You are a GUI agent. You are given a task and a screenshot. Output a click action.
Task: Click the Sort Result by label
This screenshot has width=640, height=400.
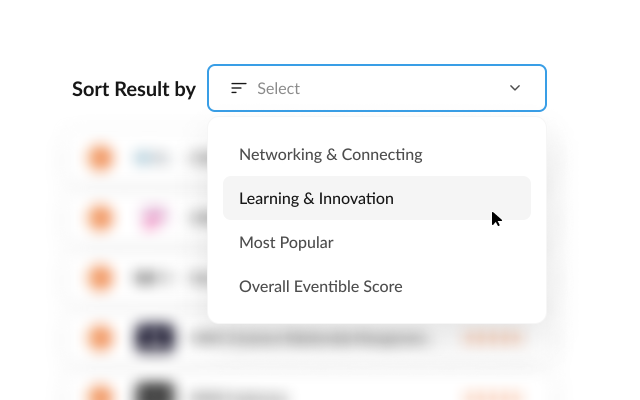coord(134,89)
